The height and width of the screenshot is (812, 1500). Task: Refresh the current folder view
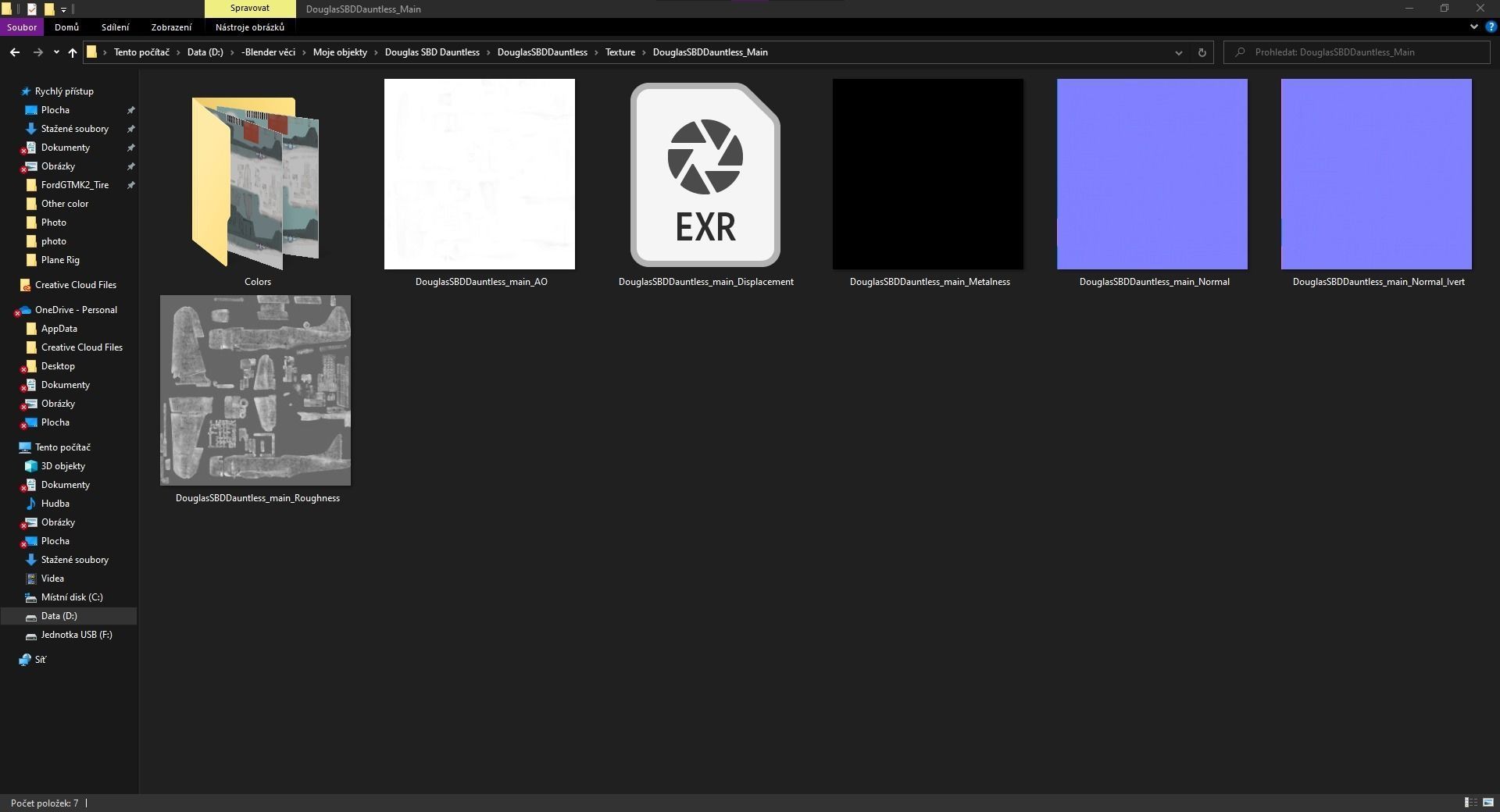(1202, 52)
